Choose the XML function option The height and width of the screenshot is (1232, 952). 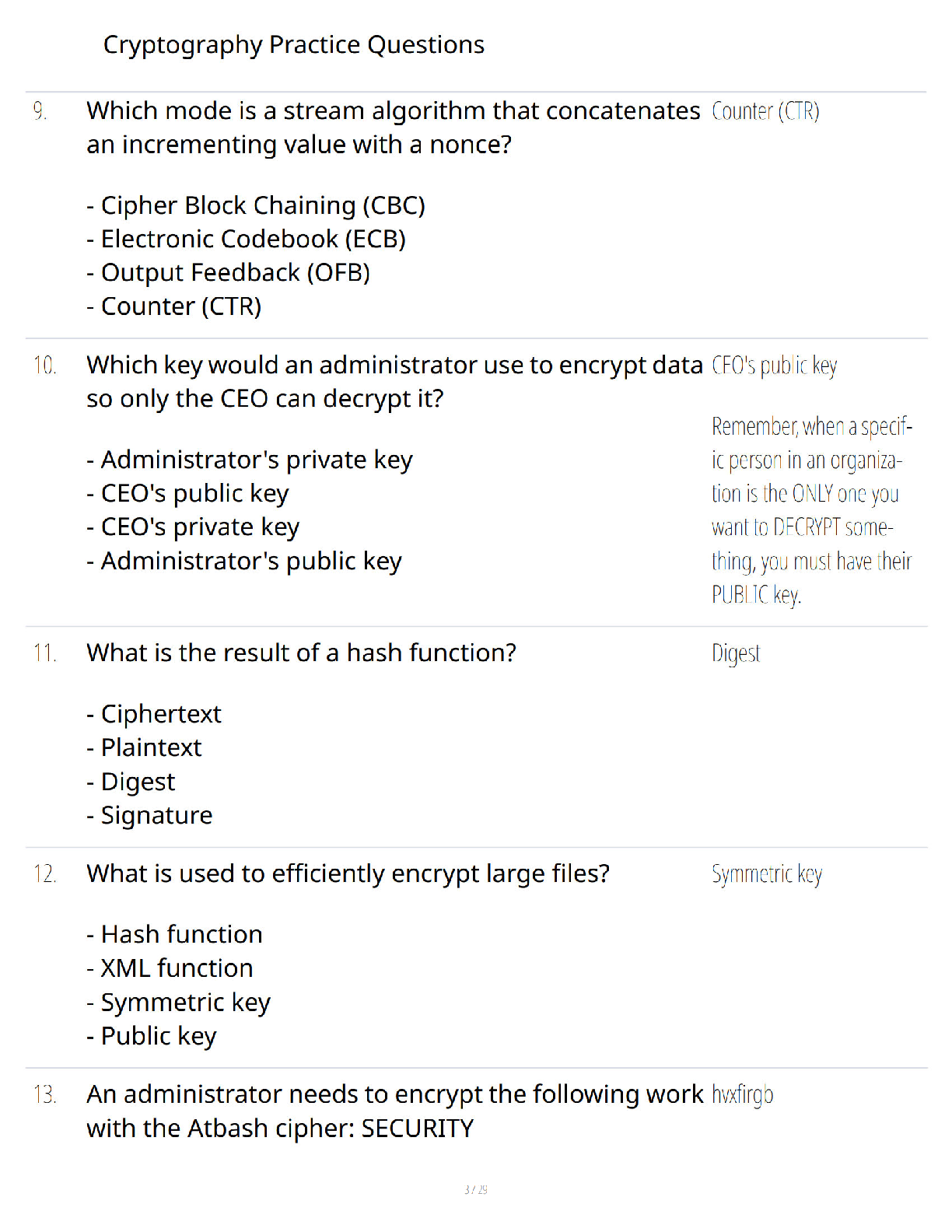pyautogui.click(x=170, y=968)
